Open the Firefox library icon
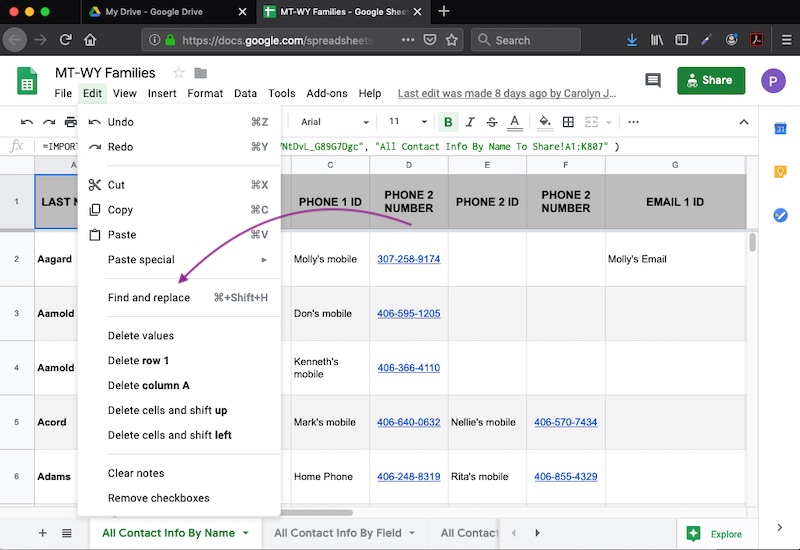The width and height of the screenshot is (800, 550). (x=657, y=40)
